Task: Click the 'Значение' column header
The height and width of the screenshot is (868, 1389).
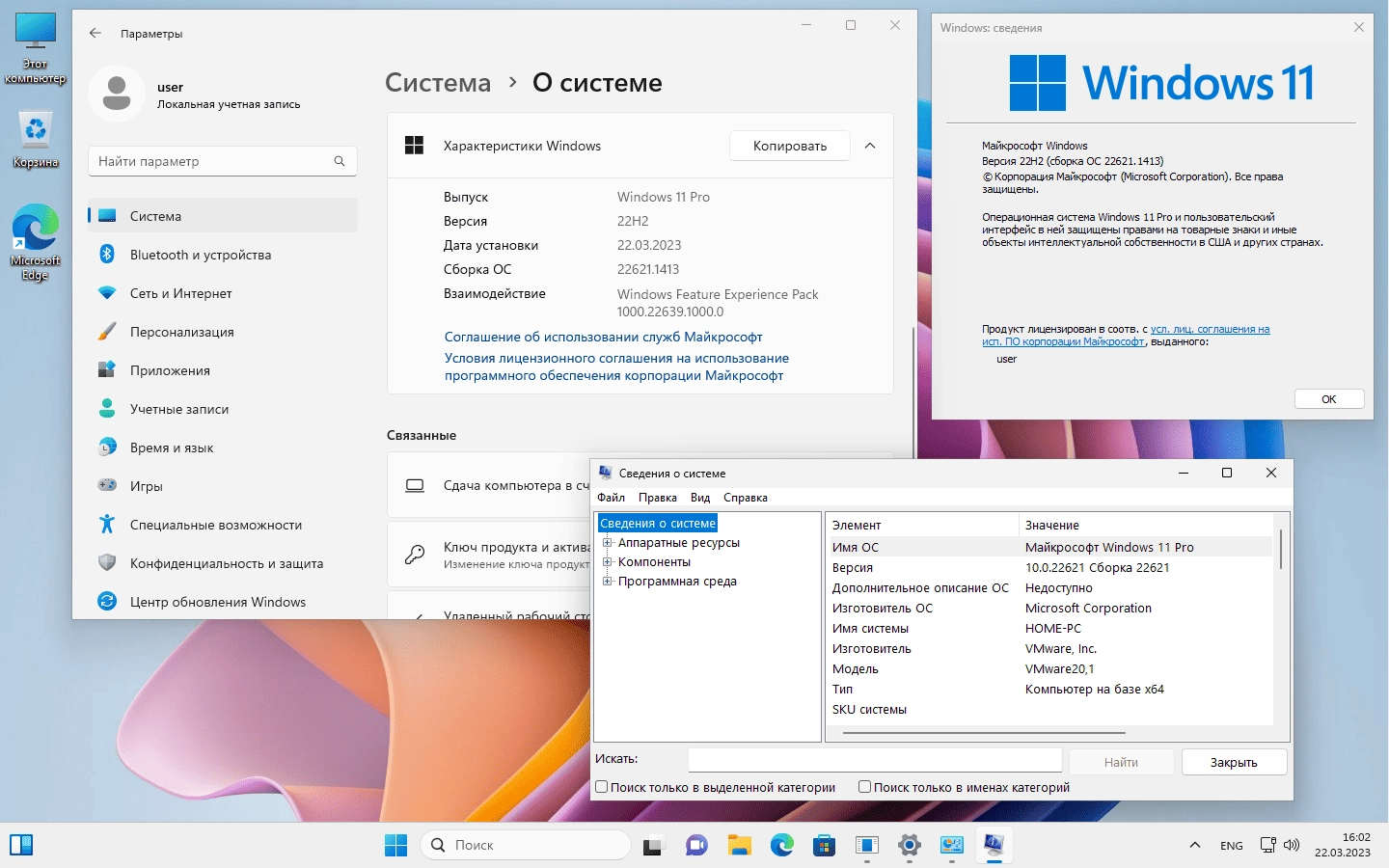Action: (1146, 525)
